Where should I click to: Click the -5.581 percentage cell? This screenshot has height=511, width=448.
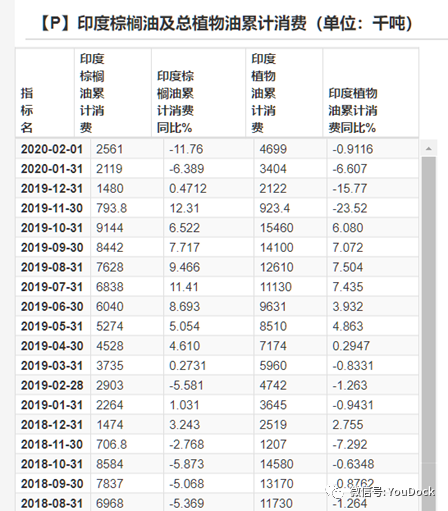(209, 385)
